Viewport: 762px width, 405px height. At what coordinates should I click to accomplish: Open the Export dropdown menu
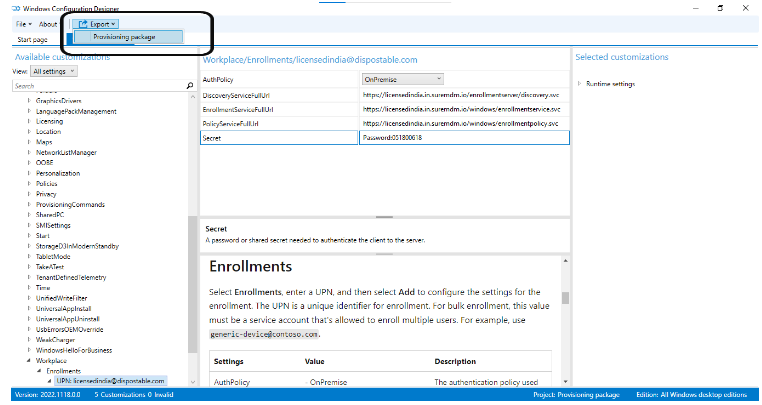98,24
